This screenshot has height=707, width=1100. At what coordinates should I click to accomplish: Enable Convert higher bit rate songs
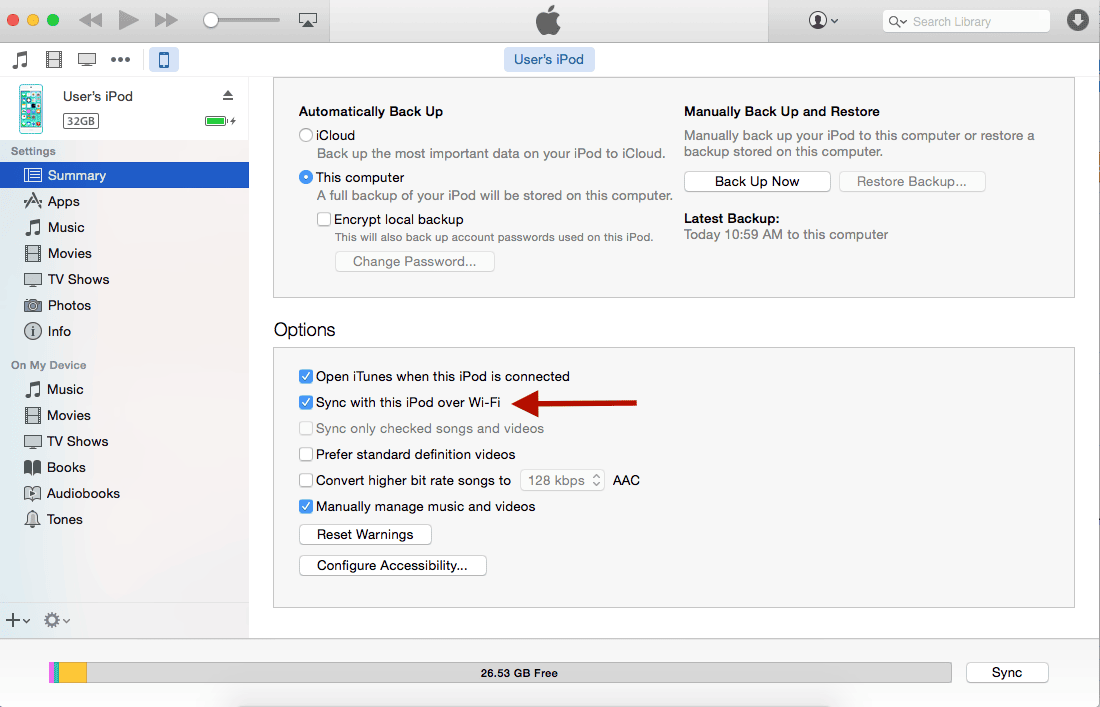[306, 480]
